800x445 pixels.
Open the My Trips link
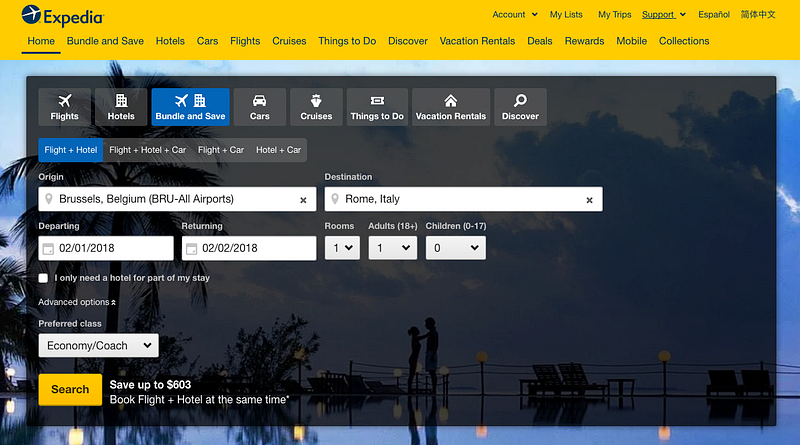(614, 14)
